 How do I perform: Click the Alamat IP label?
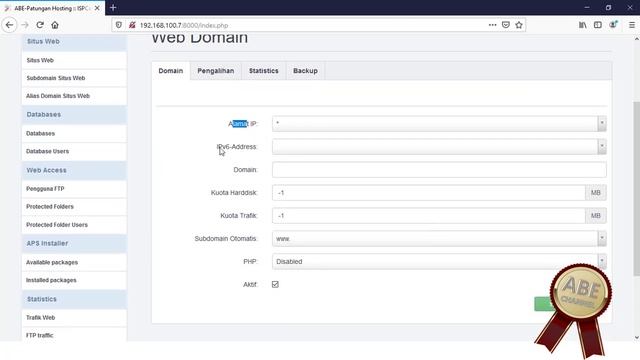(243, 124)
